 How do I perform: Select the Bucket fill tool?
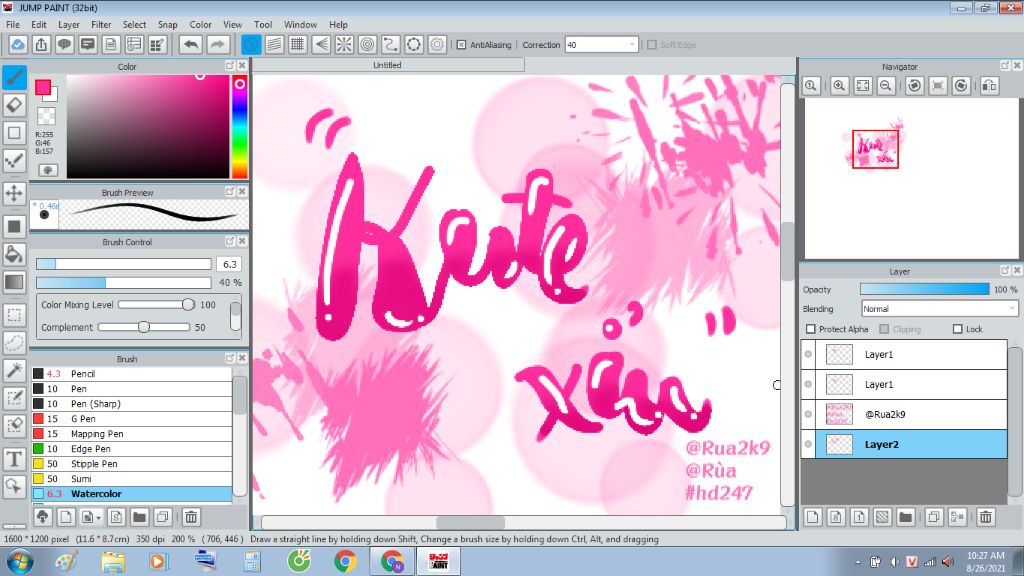[14, 254]
